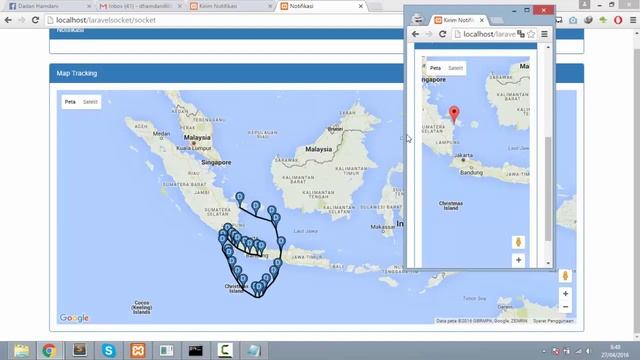
Task: Click the blue camera extension icon
Action: pos(573,20)
